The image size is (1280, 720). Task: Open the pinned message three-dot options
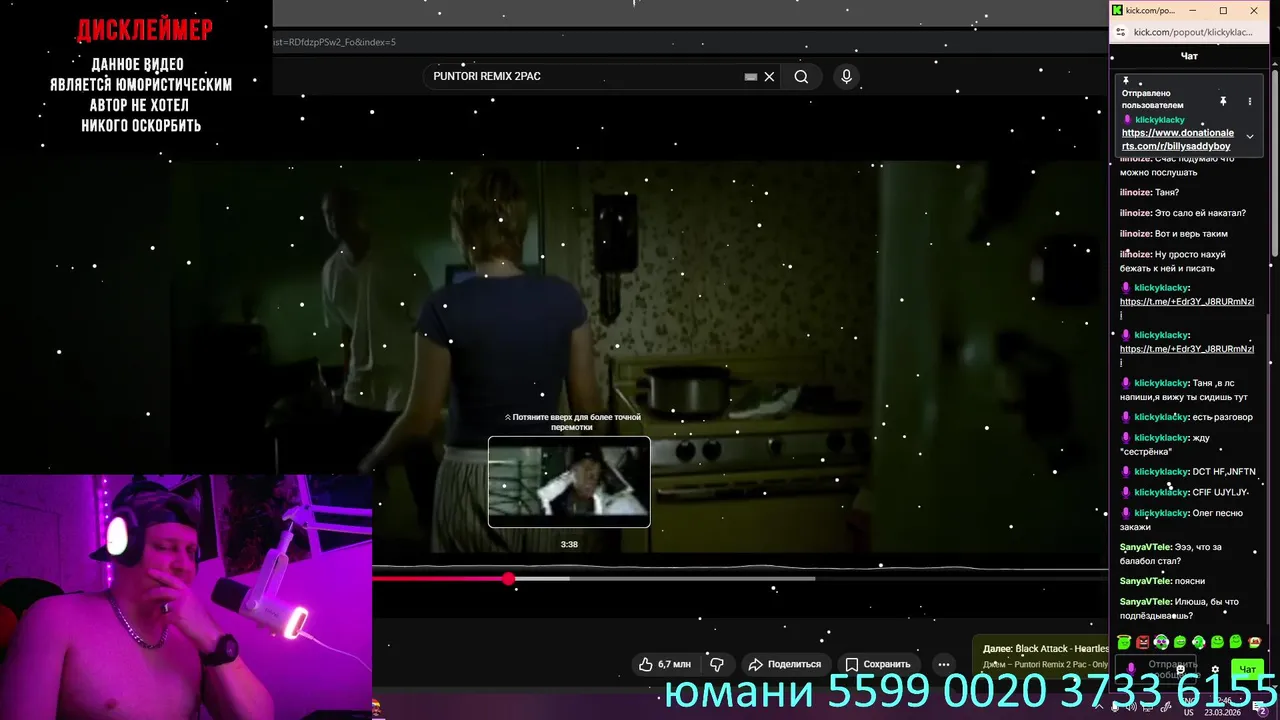pos(1249,101)
